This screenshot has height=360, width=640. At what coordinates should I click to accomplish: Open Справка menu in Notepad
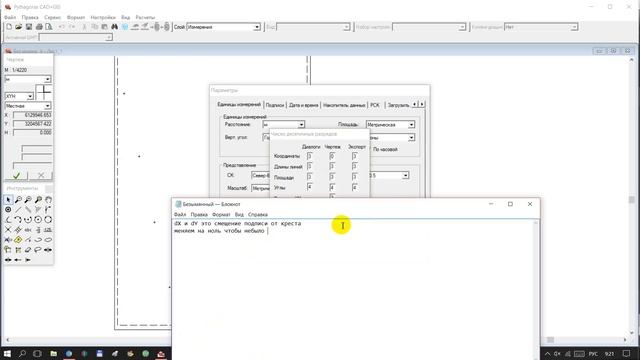(x=258, y=214)
